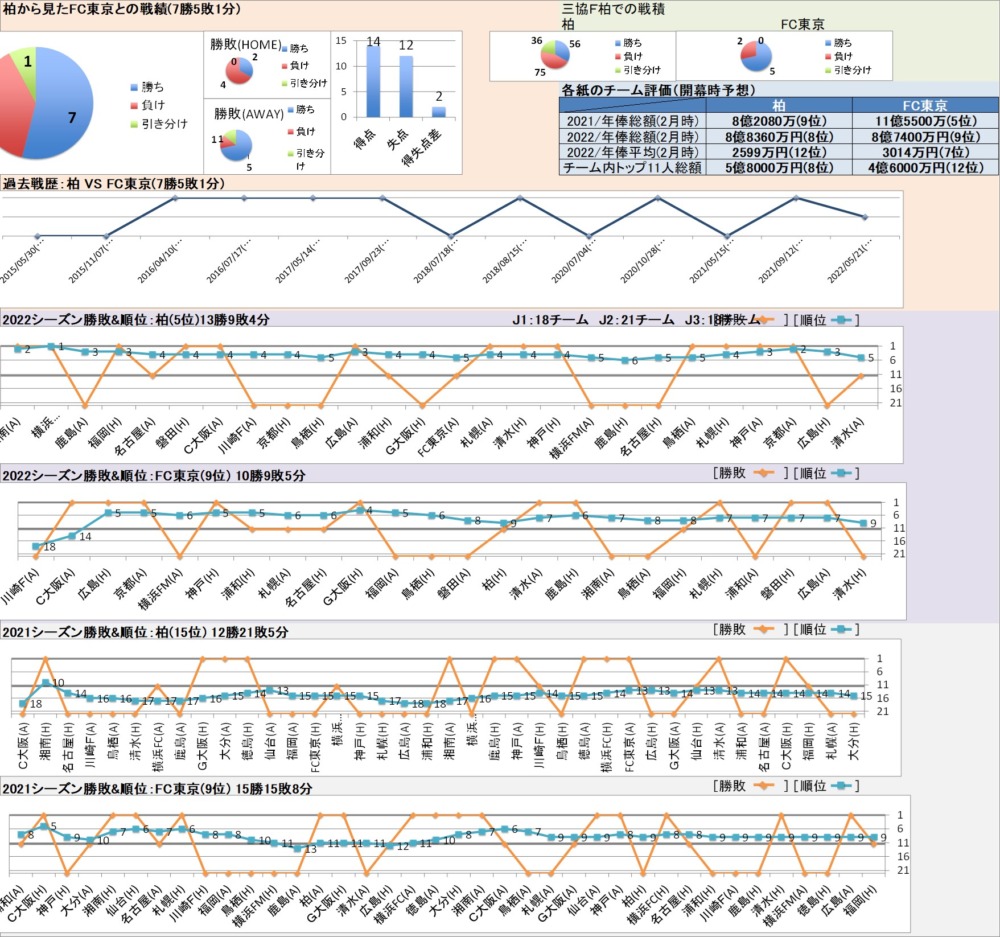The image size is (1000, 937).
Task: Click the 勝敗(AWAY) small pie chart
Action: pyautogui.click(x=237, y=144)
